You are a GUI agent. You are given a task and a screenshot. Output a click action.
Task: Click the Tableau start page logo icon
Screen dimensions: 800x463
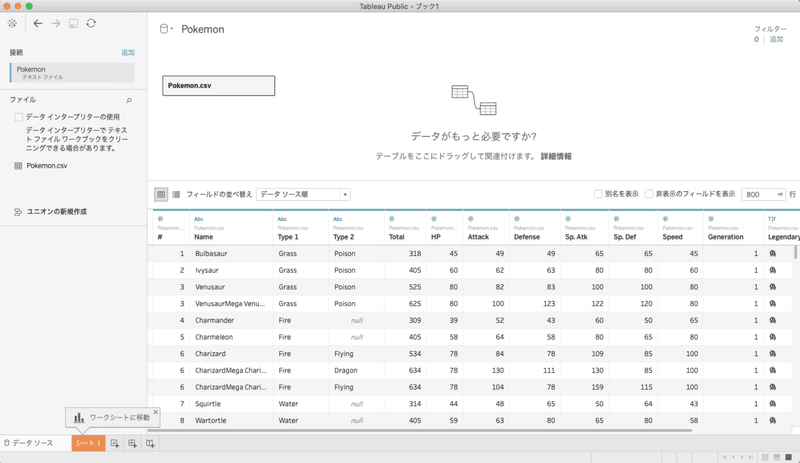pyautogui.click(x=12, y=23)
